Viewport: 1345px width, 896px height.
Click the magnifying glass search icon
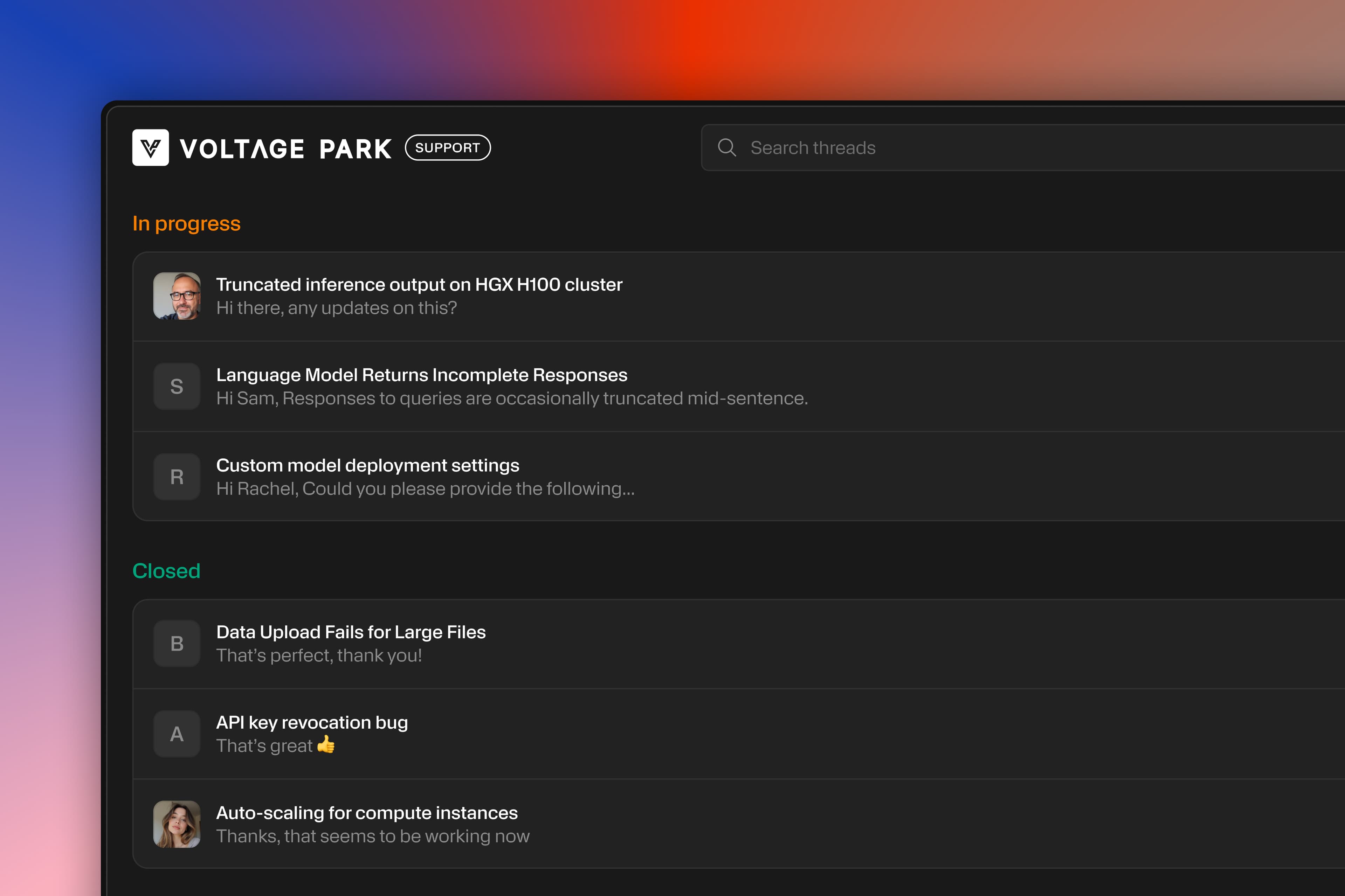(727, 147)
